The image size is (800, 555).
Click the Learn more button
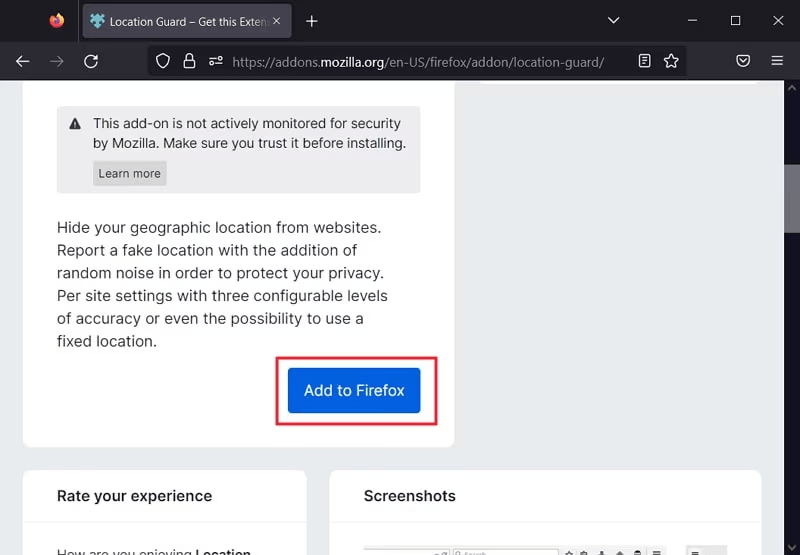(130, 173)
